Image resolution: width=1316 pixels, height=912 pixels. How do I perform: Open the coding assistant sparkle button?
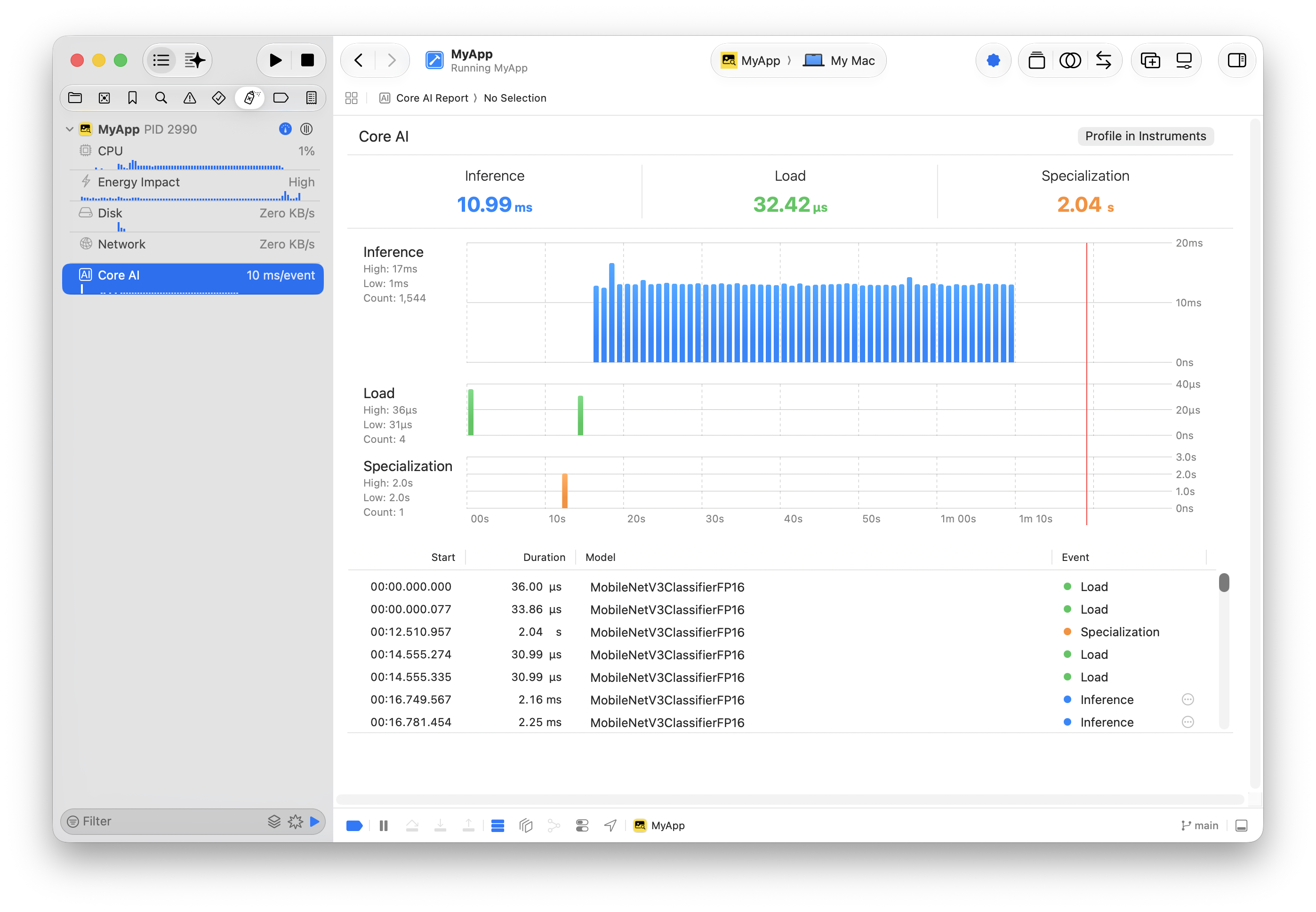click(195, 60)
